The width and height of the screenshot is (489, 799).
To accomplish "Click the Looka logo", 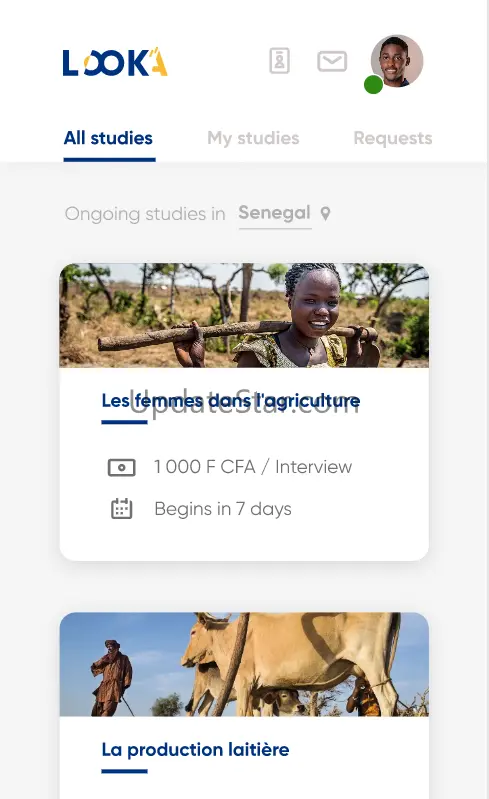I will tap(115, 62).
